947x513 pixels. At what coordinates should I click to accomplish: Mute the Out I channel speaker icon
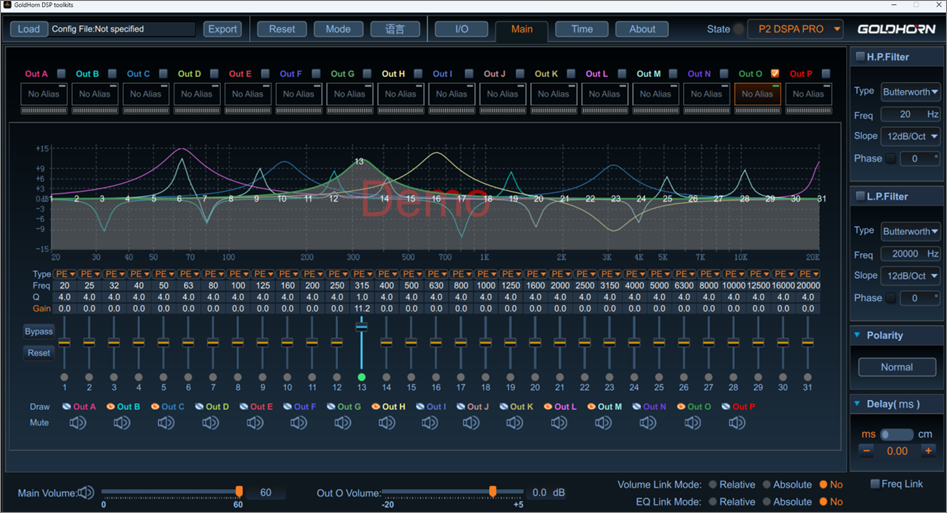click(430, 423)
